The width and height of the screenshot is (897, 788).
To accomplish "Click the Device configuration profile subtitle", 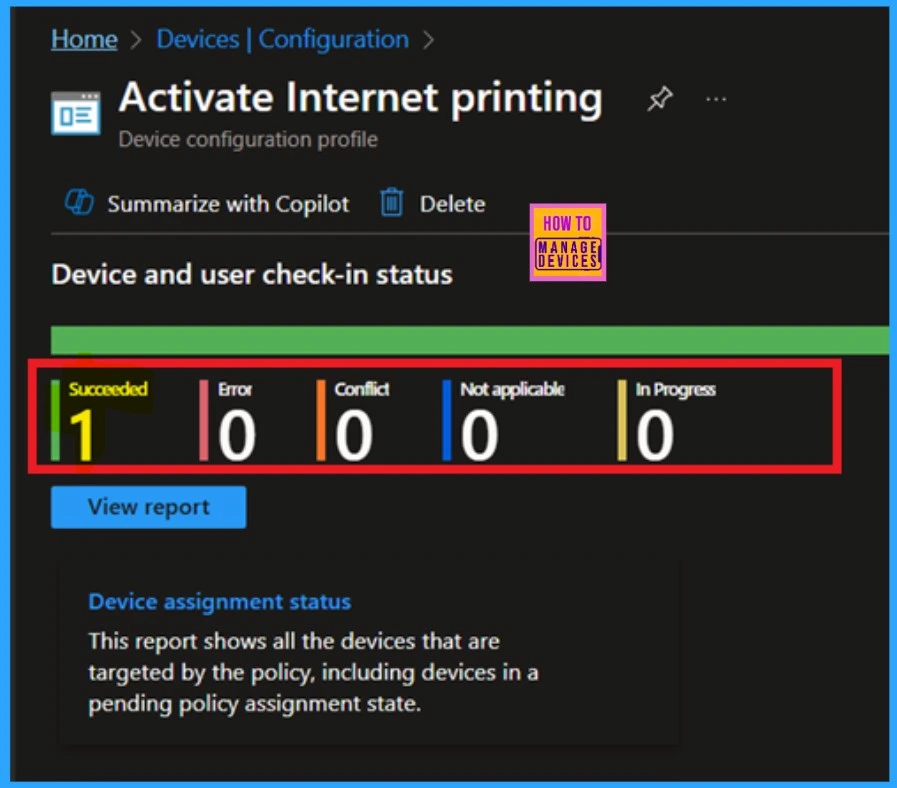I will tap(248, 140).
